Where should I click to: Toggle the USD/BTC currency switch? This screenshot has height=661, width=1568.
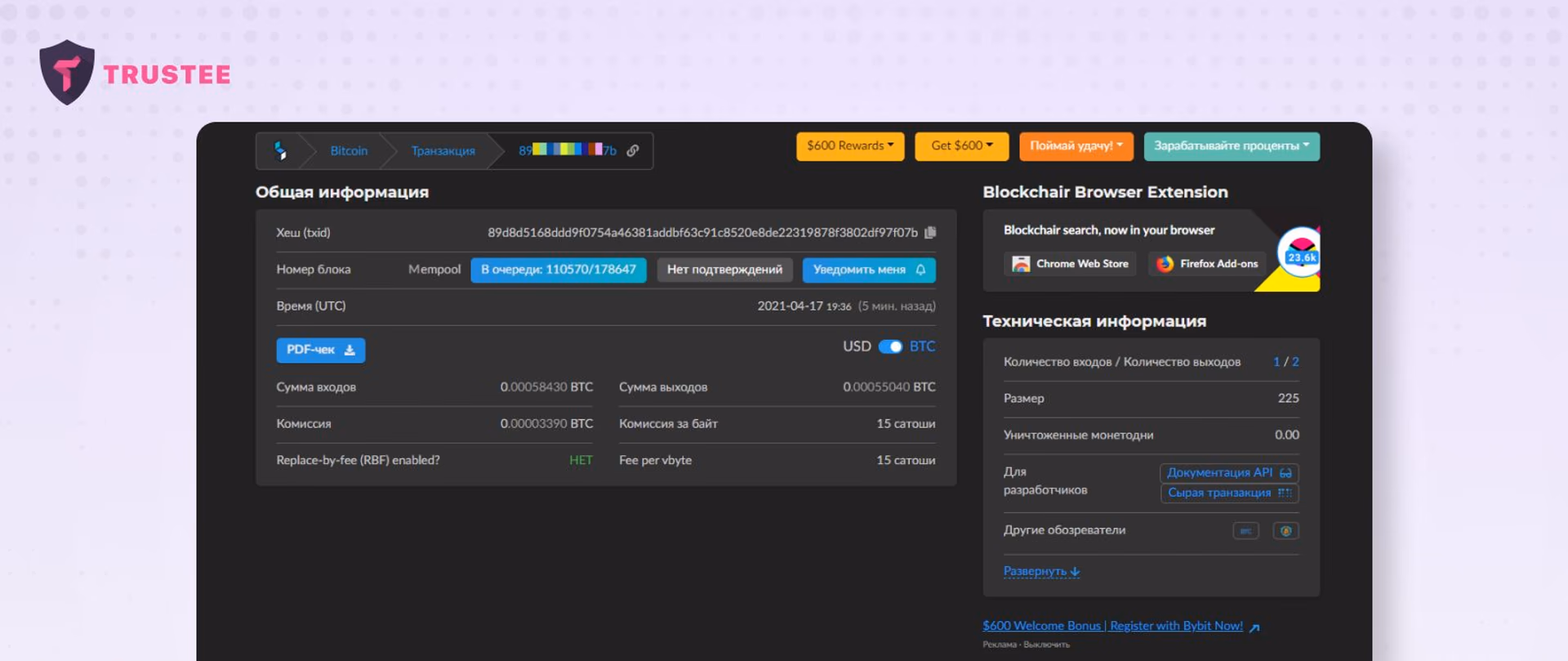890,346
